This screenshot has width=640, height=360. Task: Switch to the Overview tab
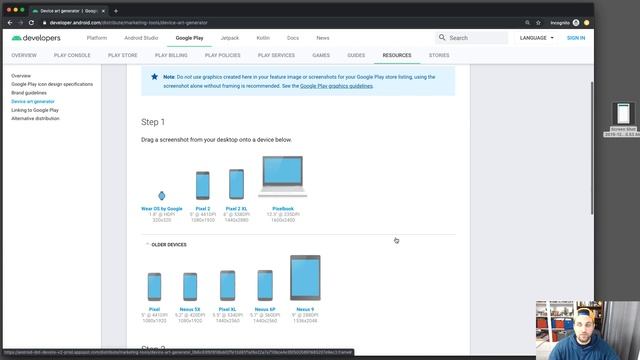[x=24, y=55]
